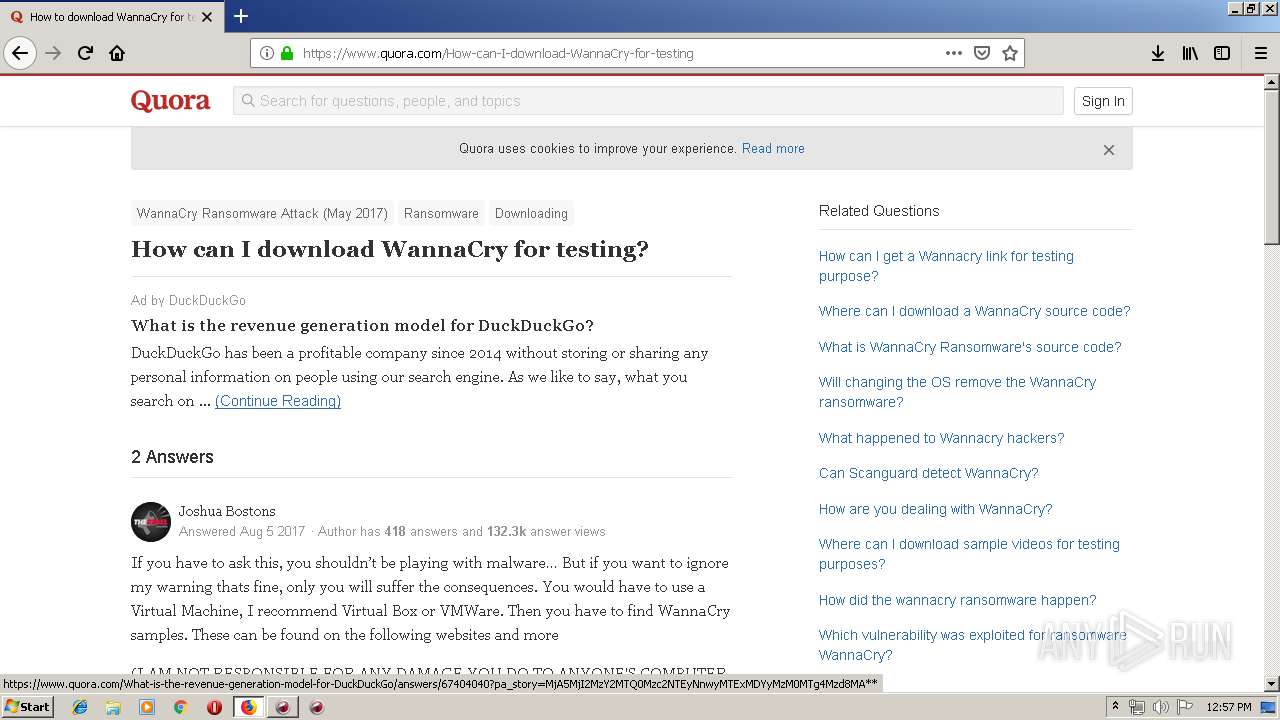Open the media player taskbar icon
Viewport: 1280px width, 720px height.
147,707
